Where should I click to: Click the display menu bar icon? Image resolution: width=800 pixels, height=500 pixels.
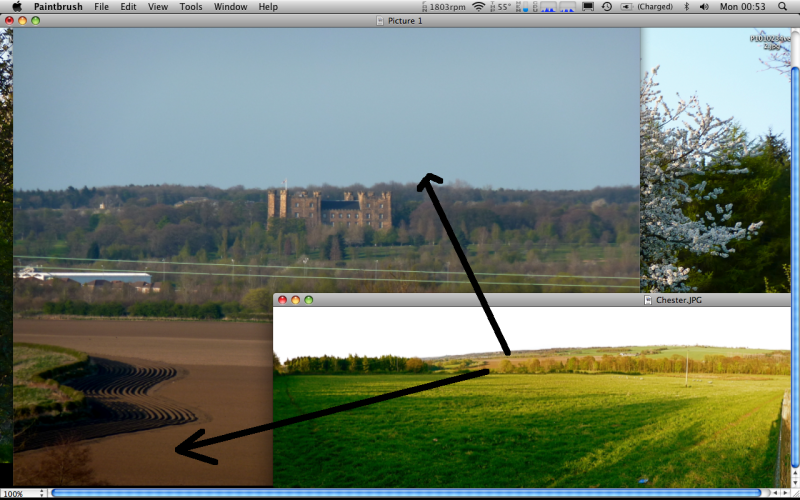pyautogui.click(x=588, y=7)
